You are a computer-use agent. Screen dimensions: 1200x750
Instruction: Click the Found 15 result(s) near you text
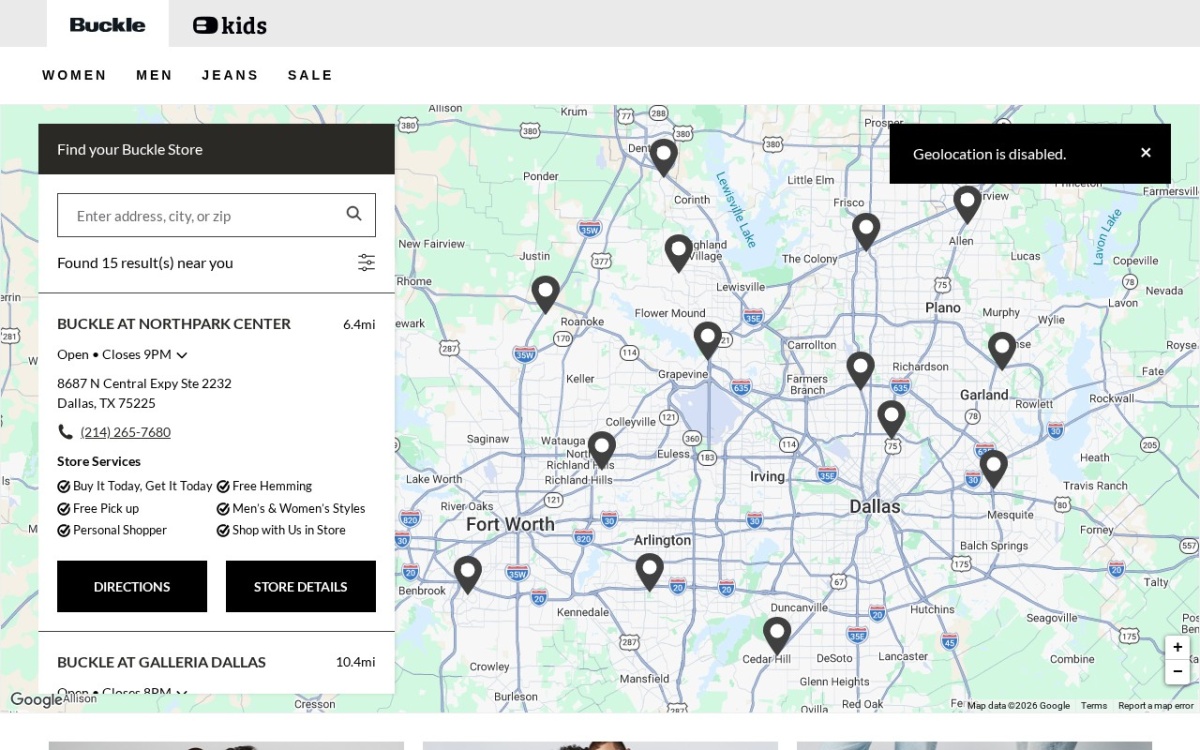coord(145,263)
